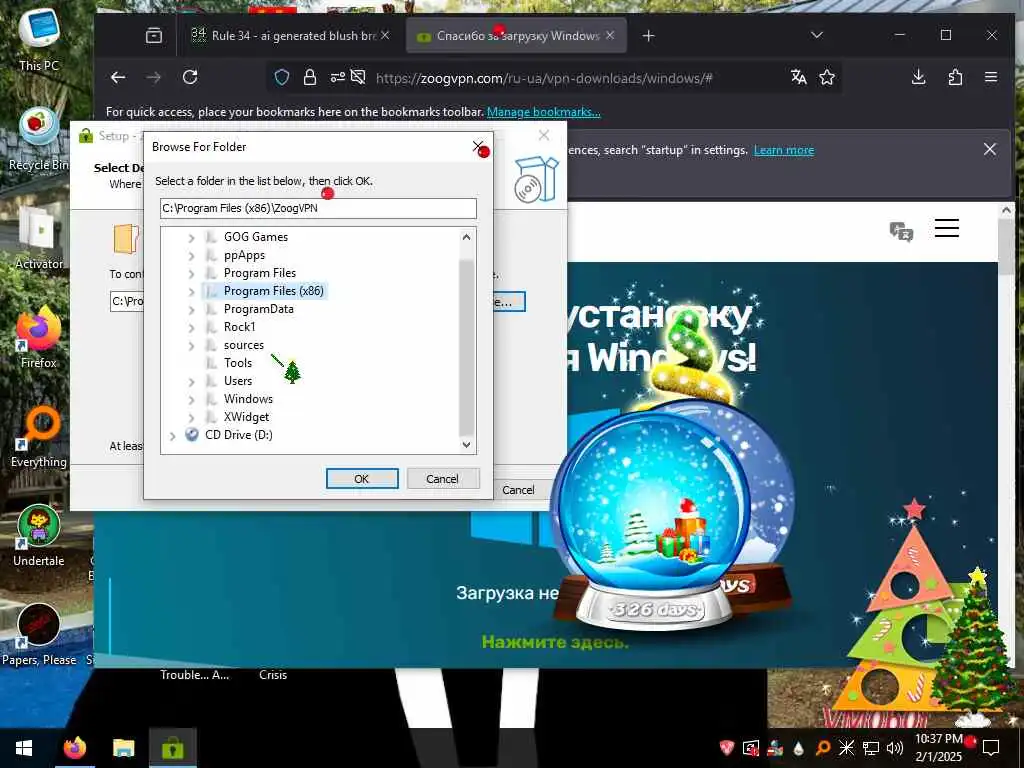
Task: Click Firefox back button
Action: click(118, 78)
